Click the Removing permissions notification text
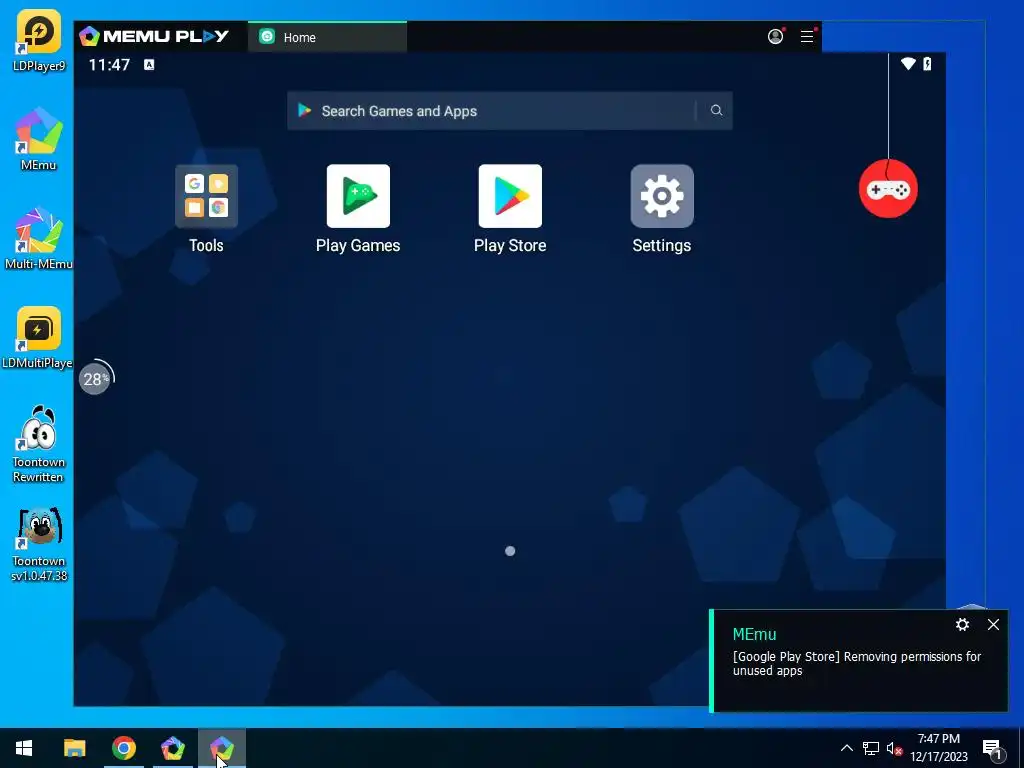The image size is (1024, 768). pyautogui.click(x=857, y=664)
